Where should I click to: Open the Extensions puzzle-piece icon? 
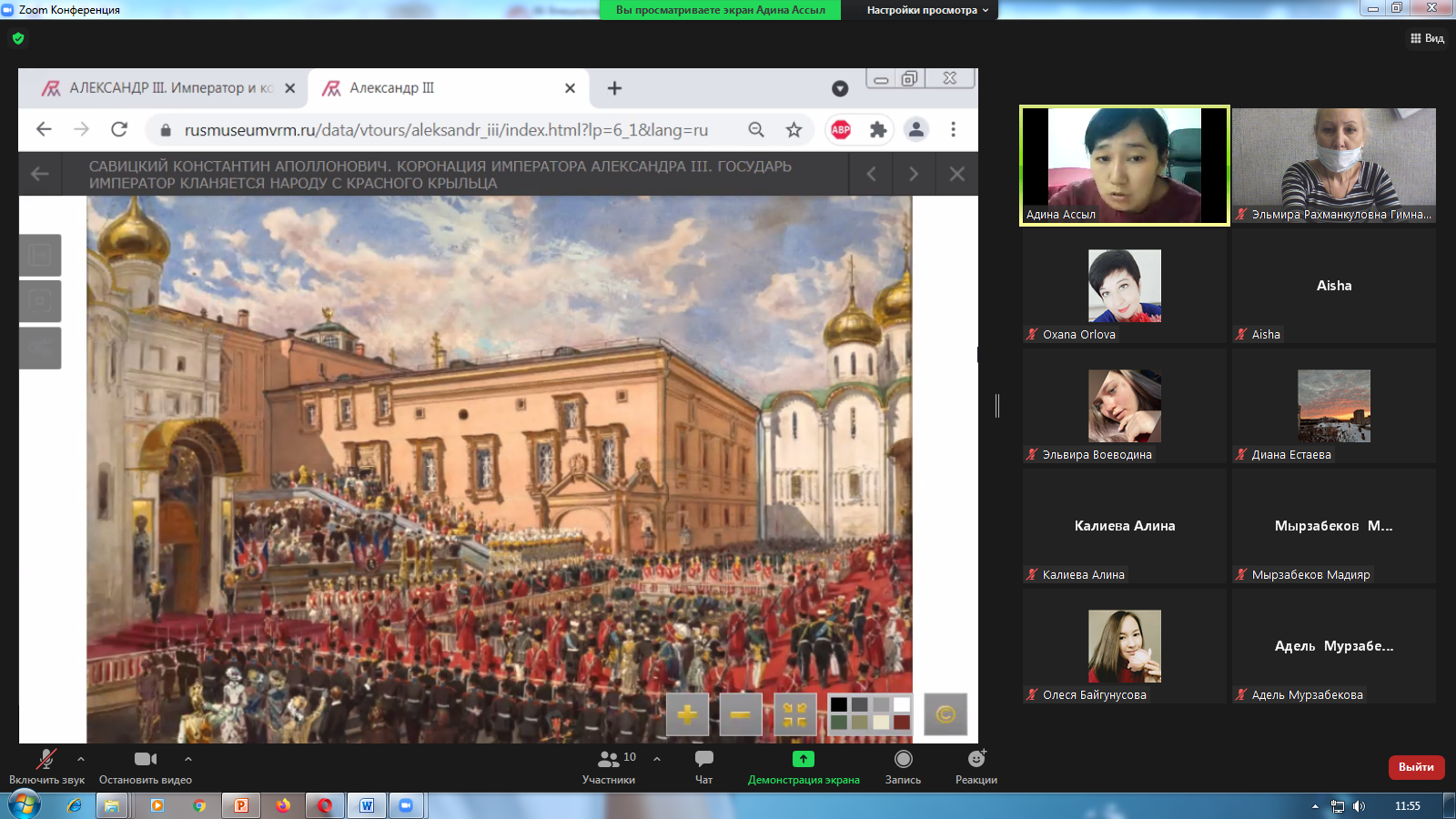[878, 129]
